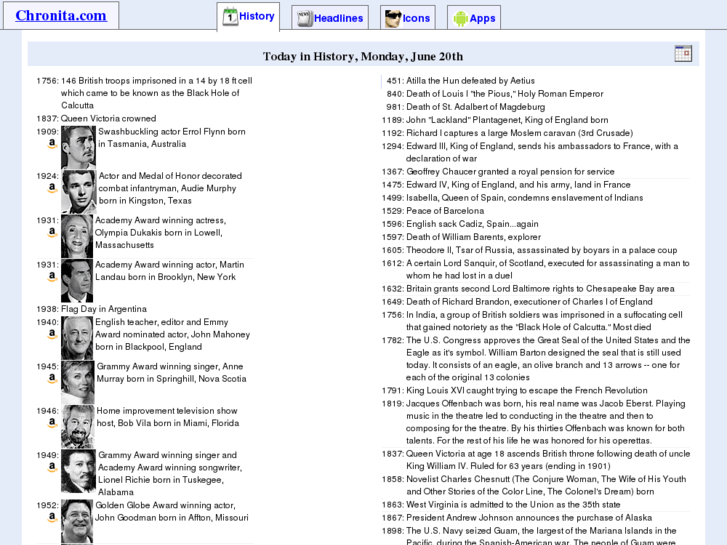Click Amazon icon beside John Goodman entry
The image size is (727, 545).
51,518
